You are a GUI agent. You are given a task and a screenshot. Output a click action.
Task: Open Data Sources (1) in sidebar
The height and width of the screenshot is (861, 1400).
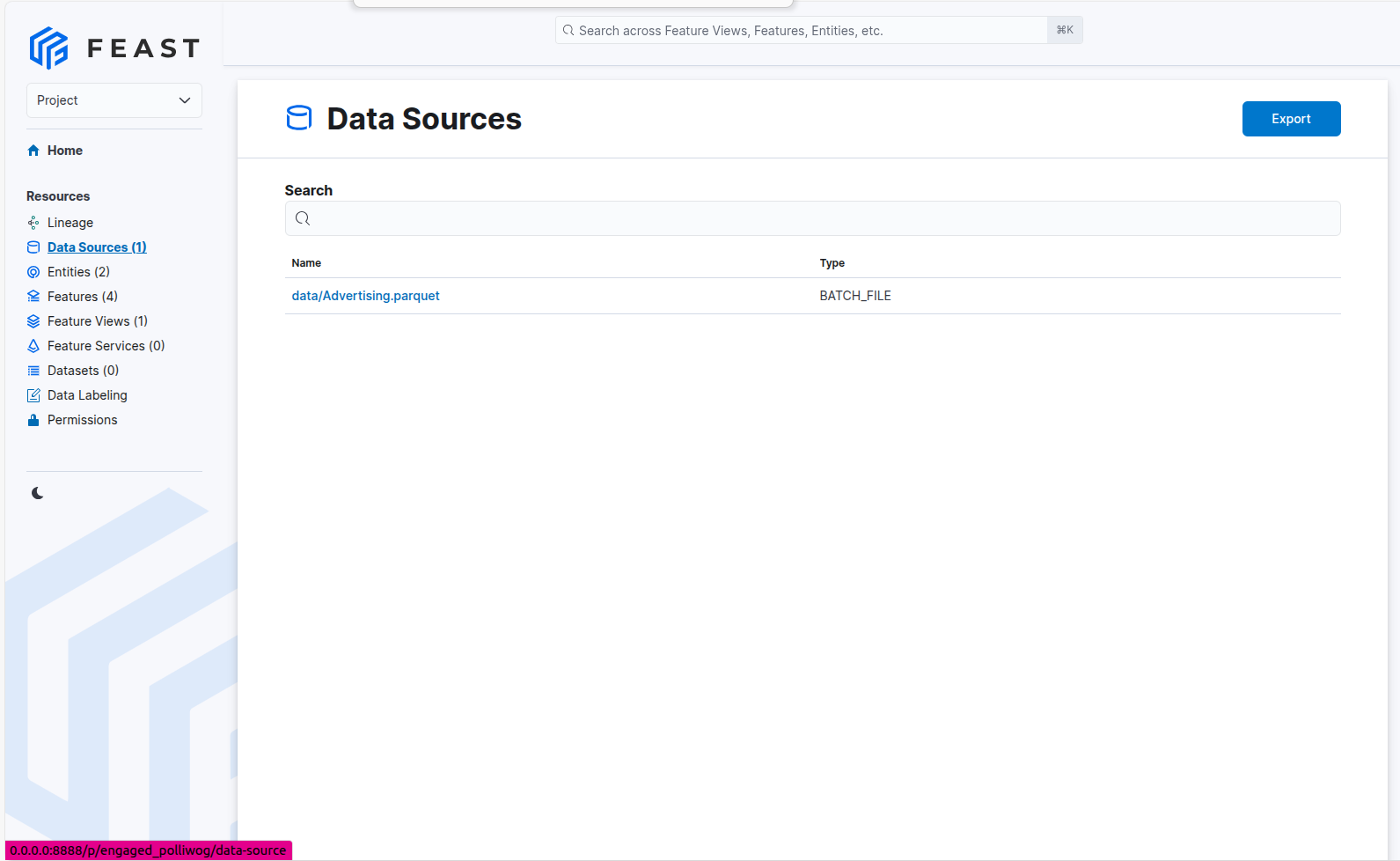coord(97,247)
